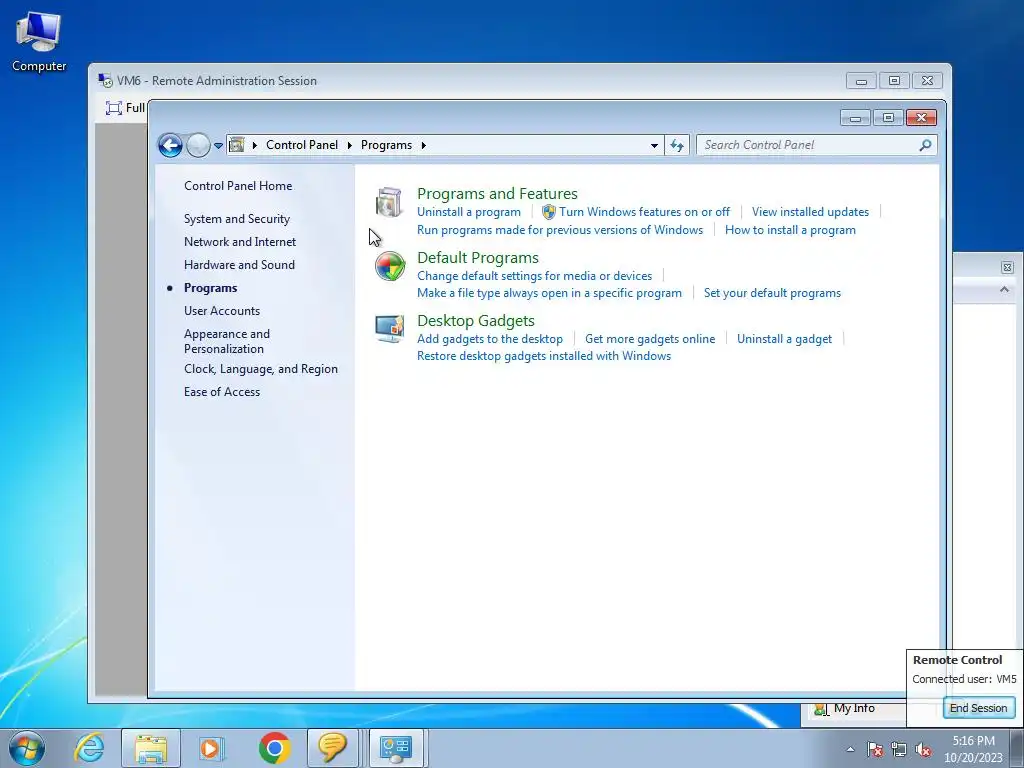This screenshot has height=768, width=1024.
Task: Click Set your default programs
Action: (x=772, y=293)
